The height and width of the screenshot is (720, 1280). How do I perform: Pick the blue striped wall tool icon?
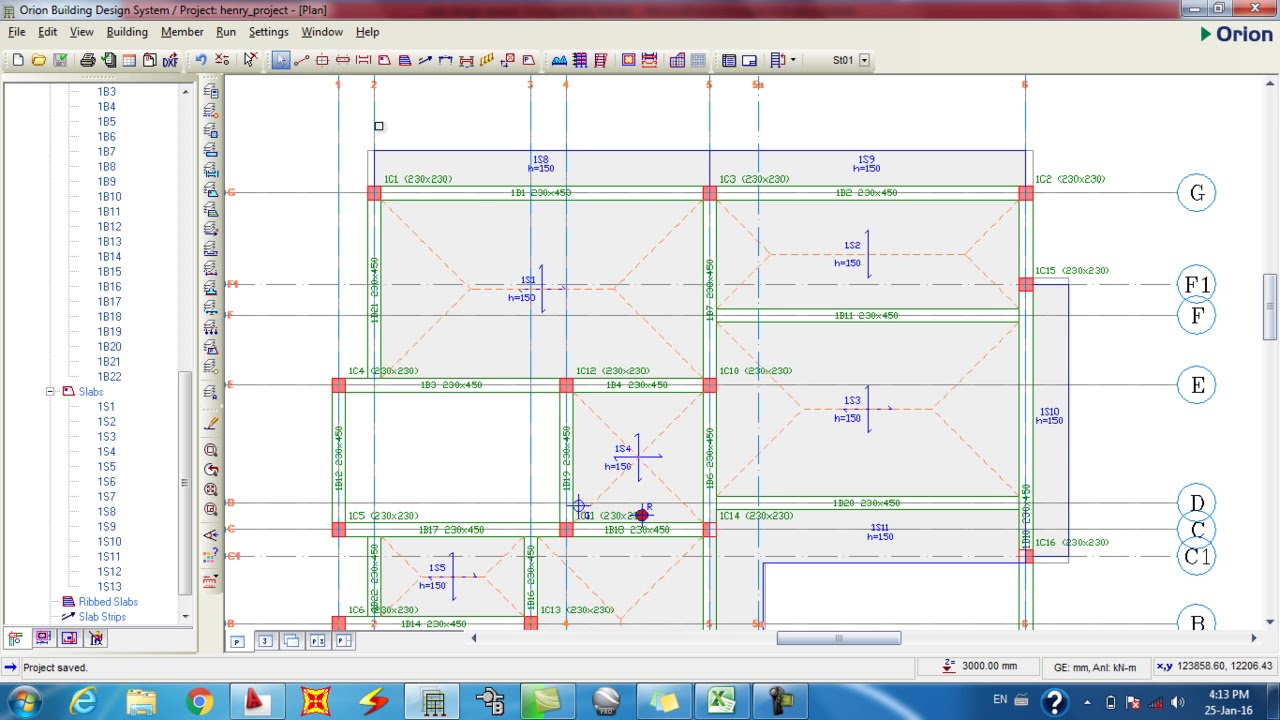coord(405,60)
